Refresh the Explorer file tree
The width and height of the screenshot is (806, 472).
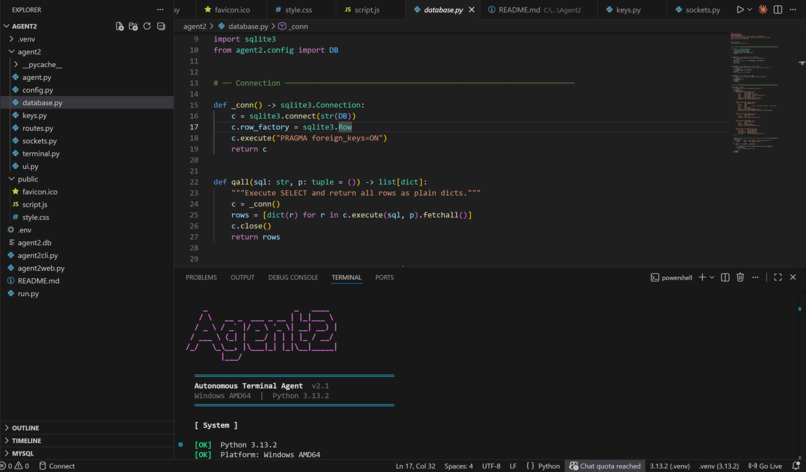(147, 26)
